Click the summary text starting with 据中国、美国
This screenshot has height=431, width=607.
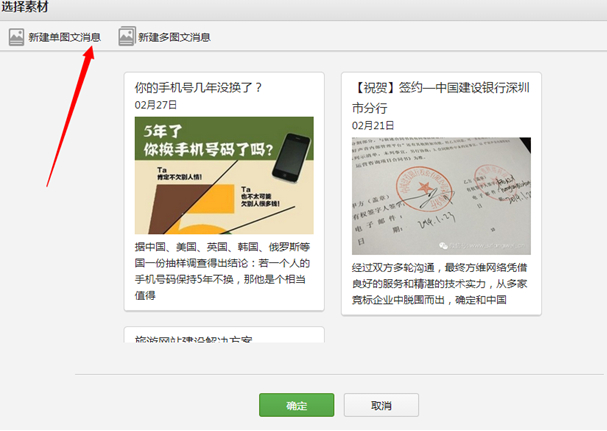[224, 270]
